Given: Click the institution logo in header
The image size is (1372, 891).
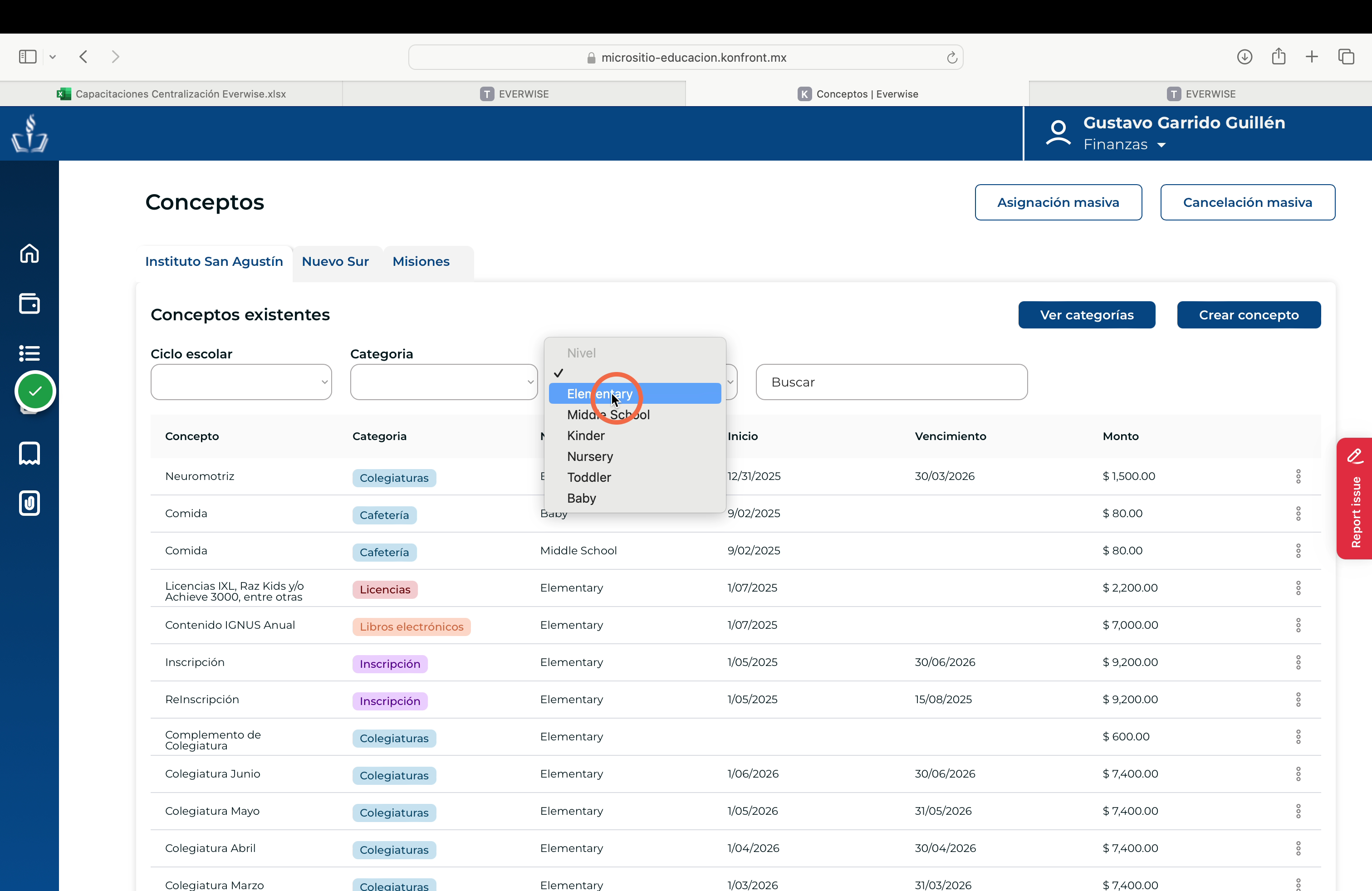Looking at the screenshot, I should coord(29,133).
